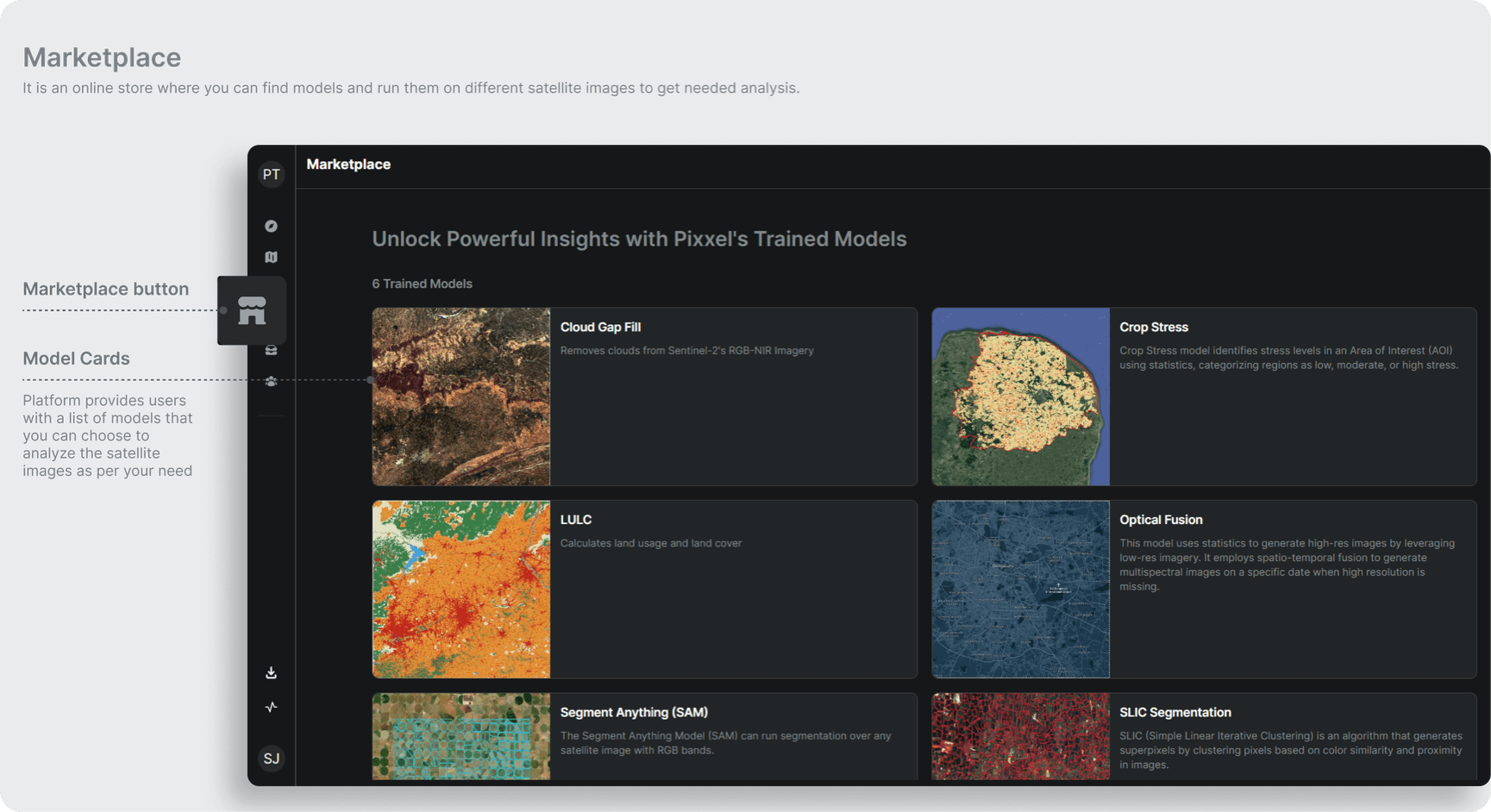Click the SAM model description text
Viewport: 1491px width, 812px height.
point(726,743)
